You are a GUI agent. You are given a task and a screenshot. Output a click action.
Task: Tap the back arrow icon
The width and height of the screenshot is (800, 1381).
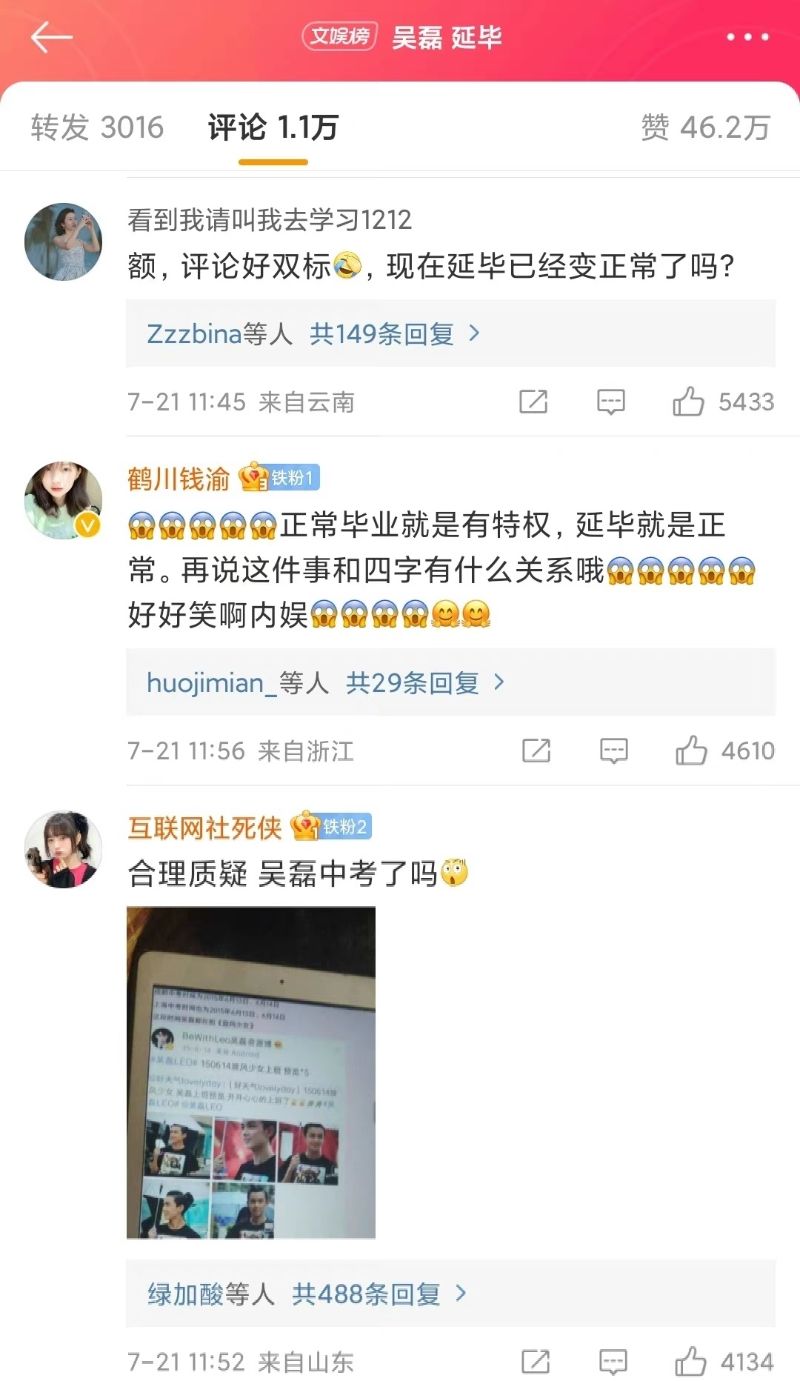[51, 37]
